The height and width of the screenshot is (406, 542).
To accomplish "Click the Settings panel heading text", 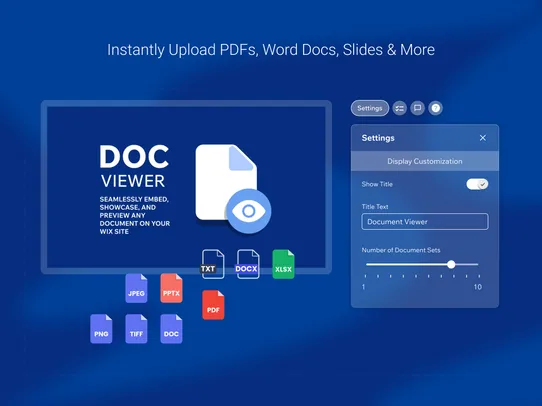I will pos(378,138).
